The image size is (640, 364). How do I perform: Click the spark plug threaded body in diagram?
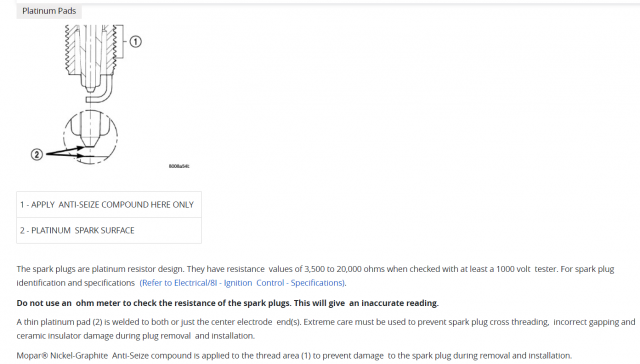click(91, 50)
